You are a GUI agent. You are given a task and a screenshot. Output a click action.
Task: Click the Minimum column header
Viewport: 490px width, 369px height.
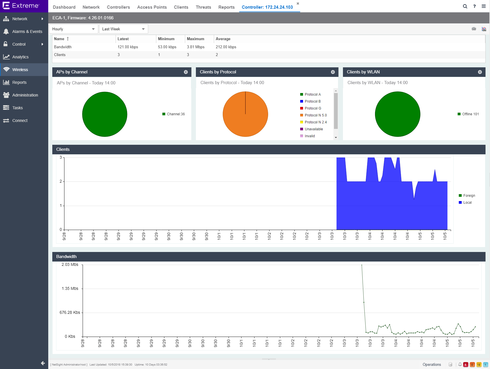[x=170, y=39]
